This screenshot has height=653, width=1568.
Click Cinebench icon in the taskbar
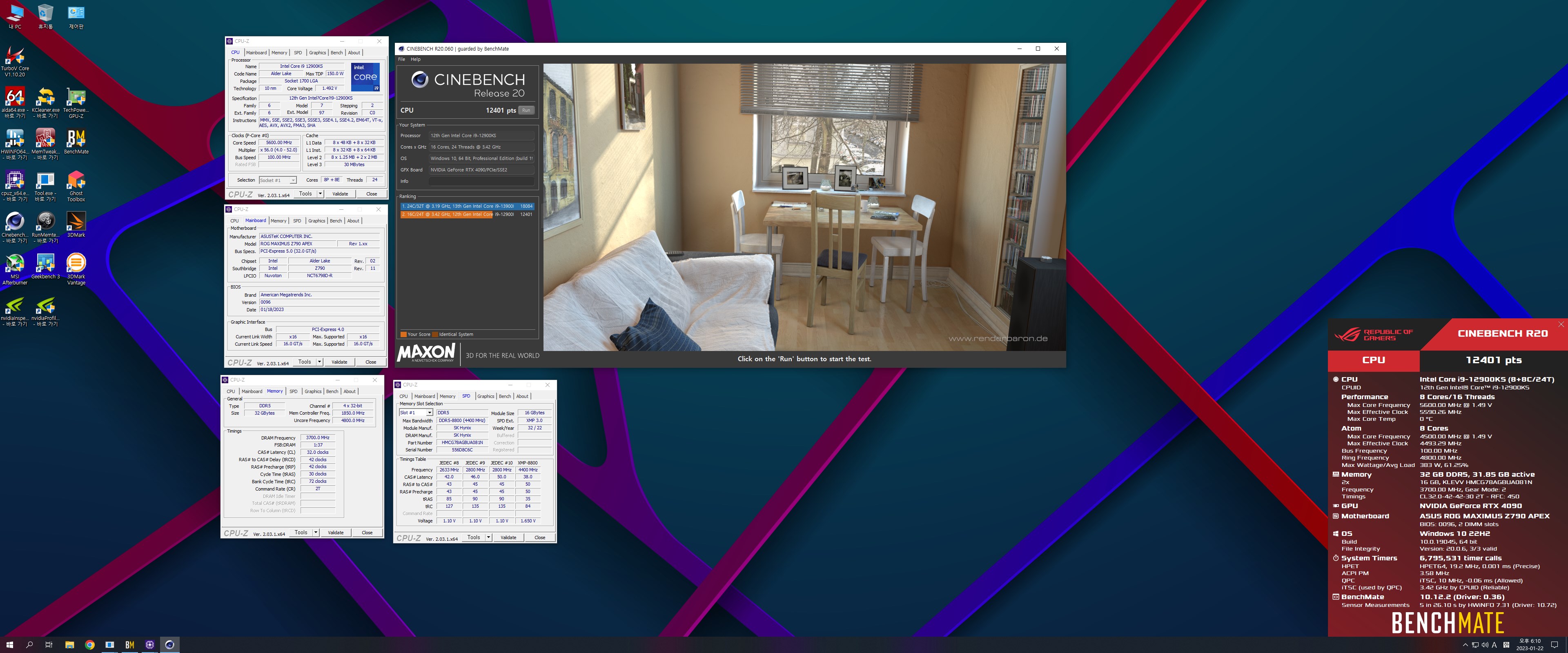[170, 644]
